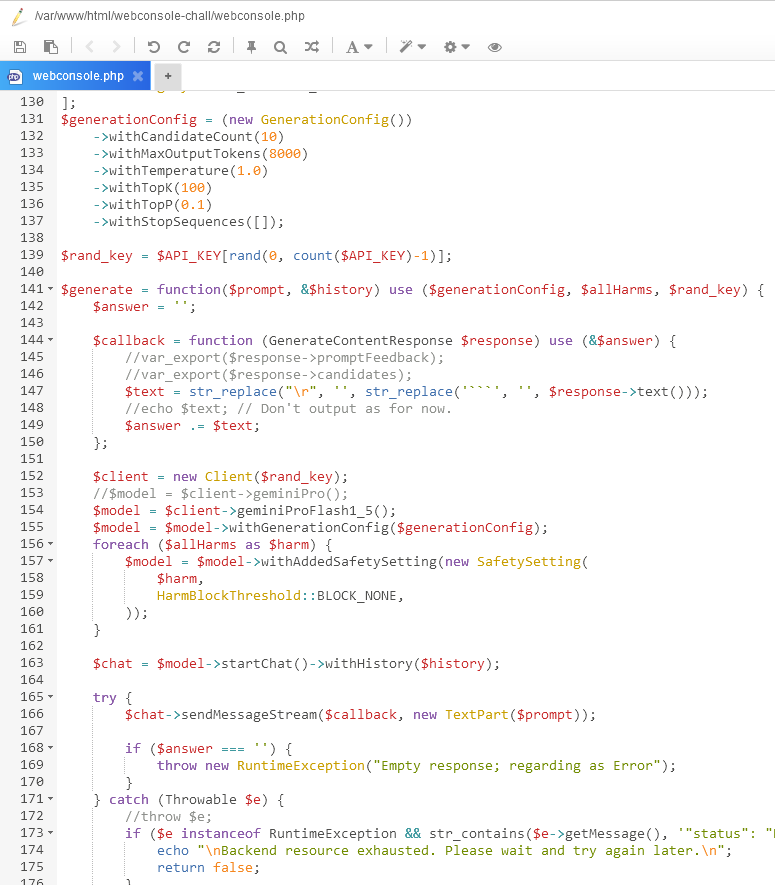Click the Undo arrow icon
The image size is (775, 885).
153,47
